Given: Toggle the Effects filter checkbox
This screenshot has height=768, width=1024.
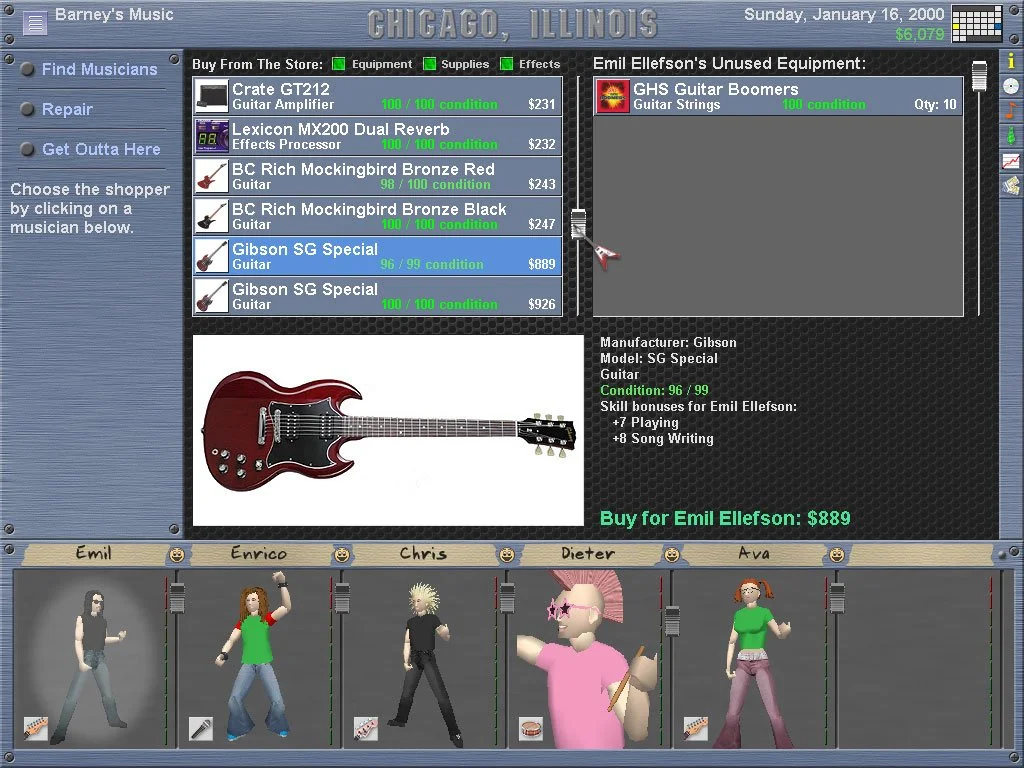Looking at the screenshot, I should tap(507, 64).
